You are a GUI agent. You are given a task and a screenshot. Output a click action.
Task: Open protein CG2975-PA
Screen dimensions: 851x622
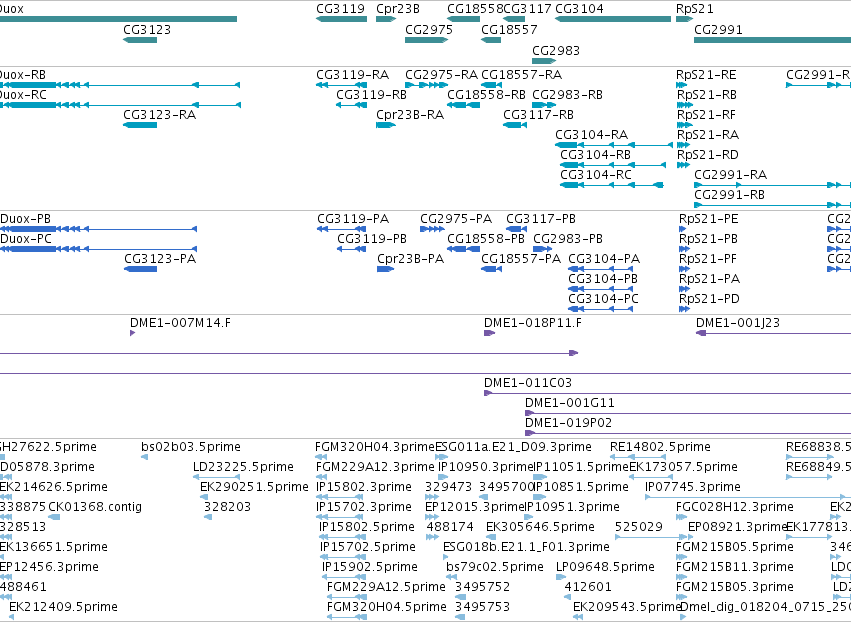click(456, 219)
